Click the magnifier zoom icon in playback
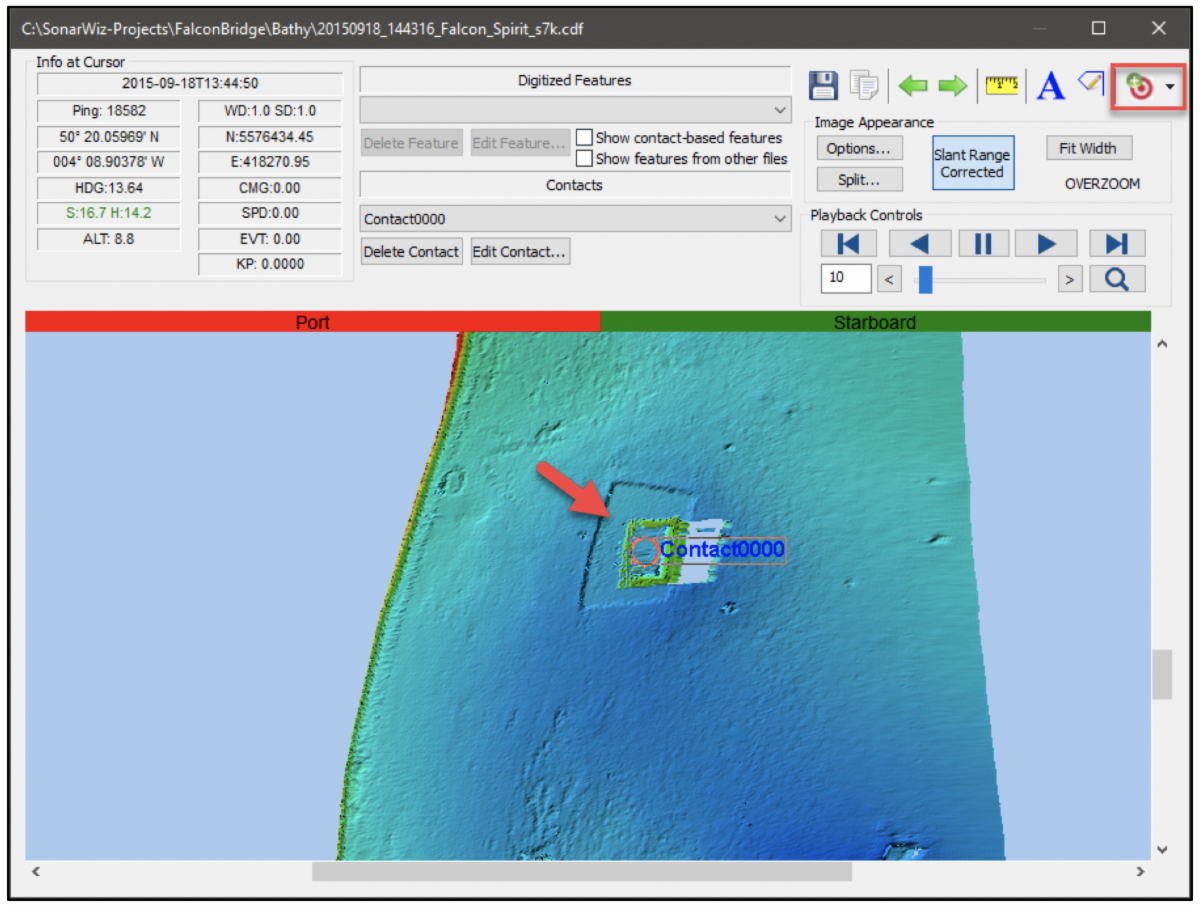 click(x=1116, y=279)
